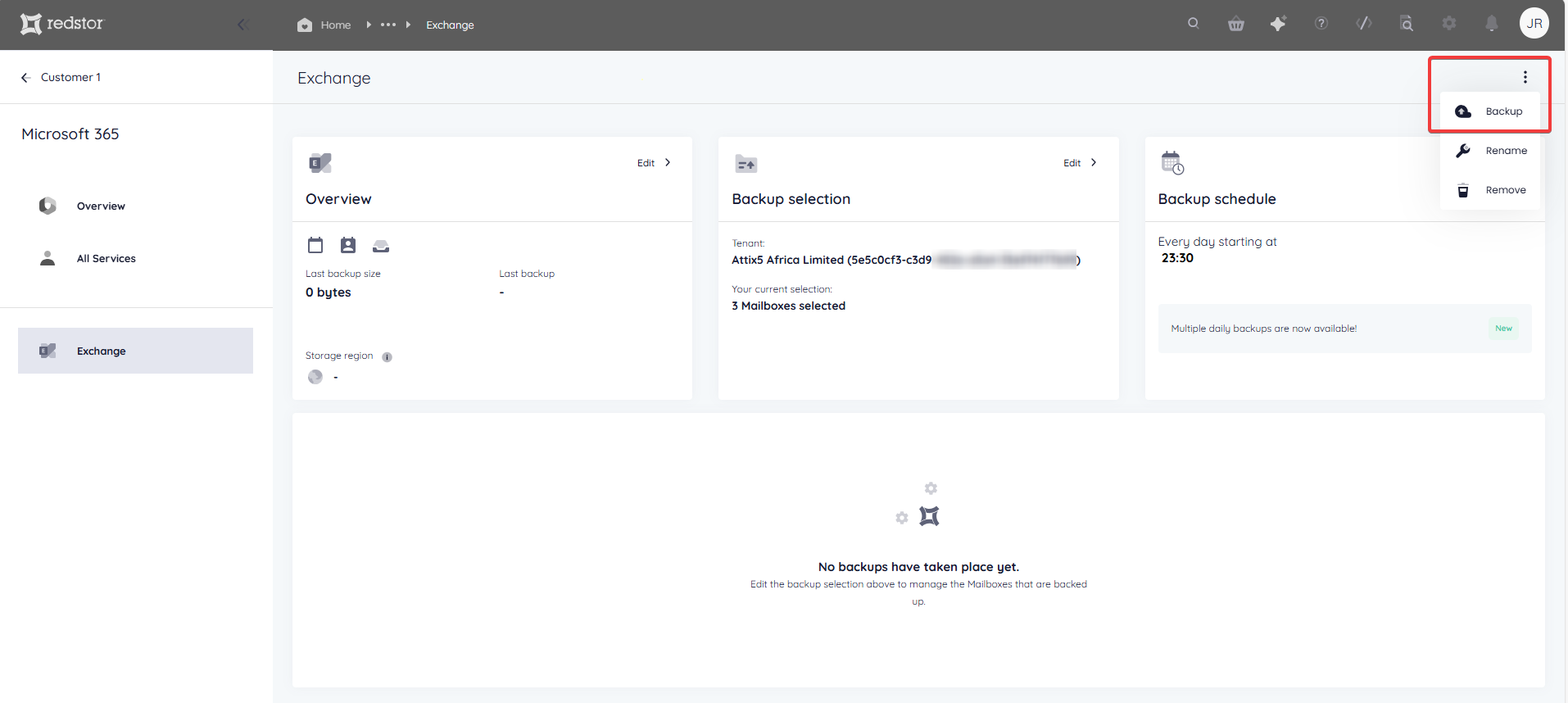Click the multiple daily backups banner

pos(1344,329)
